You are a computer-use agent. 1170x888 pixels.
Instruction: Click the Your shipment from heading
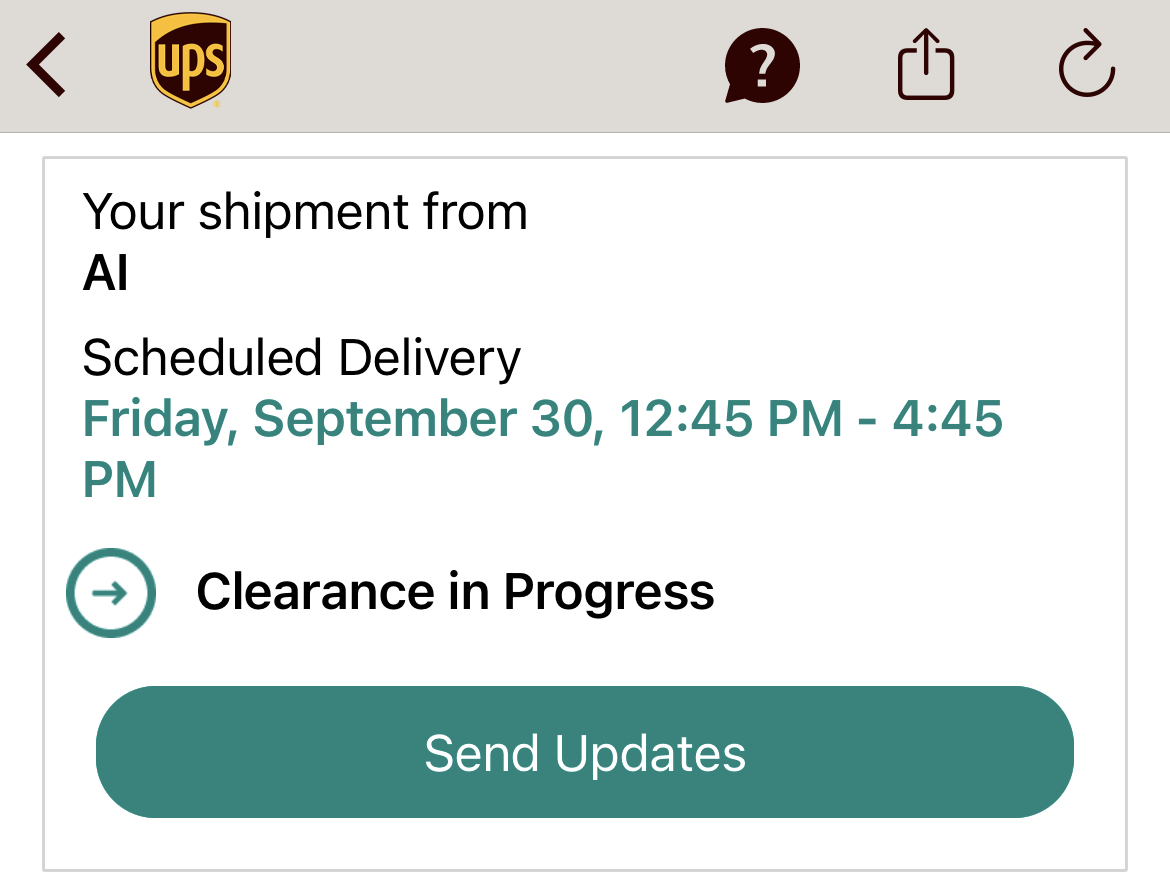(305, 212)
